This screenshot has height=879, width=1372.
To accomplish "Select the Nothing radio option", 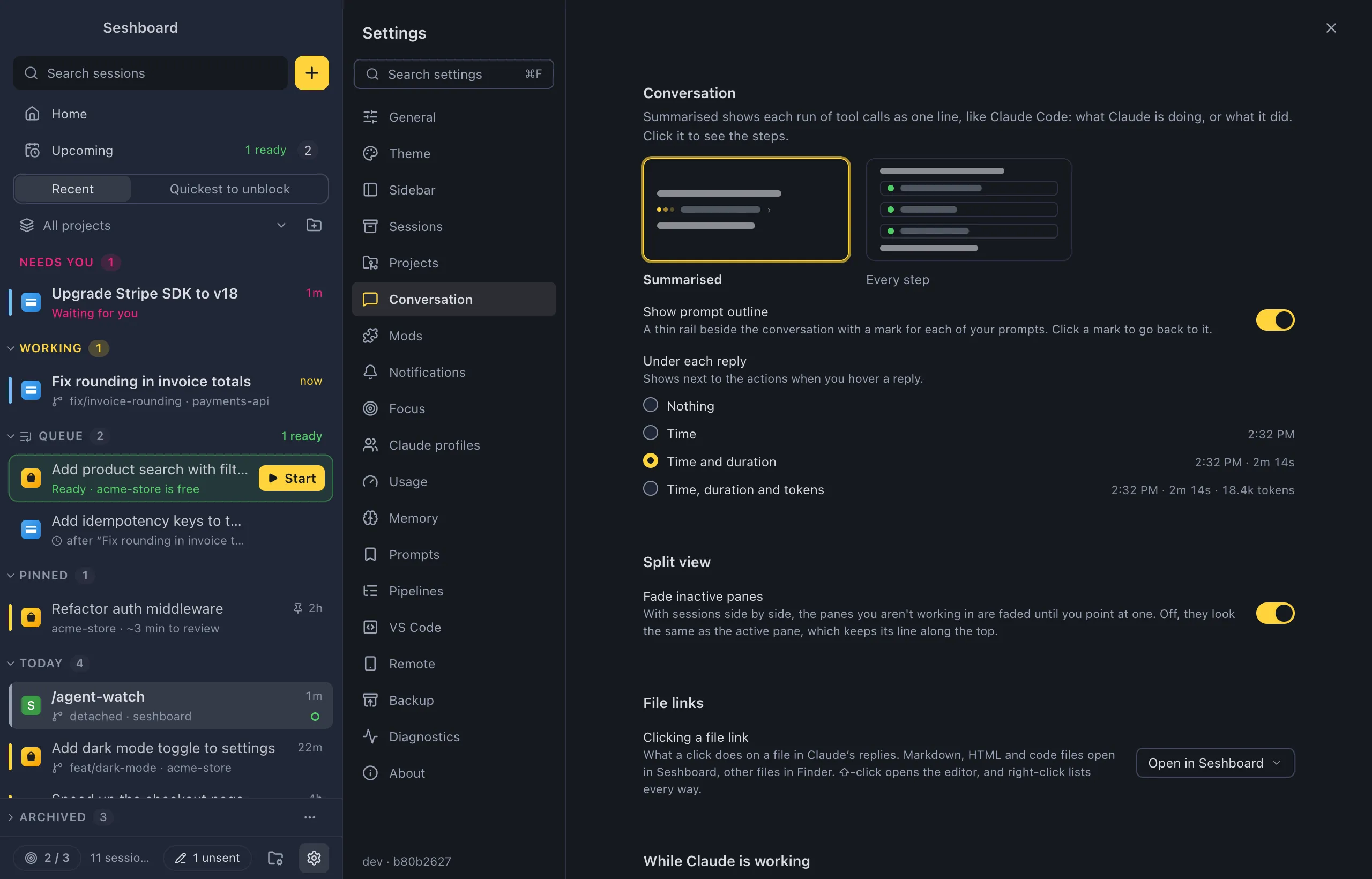I will (x=651, y=405).
